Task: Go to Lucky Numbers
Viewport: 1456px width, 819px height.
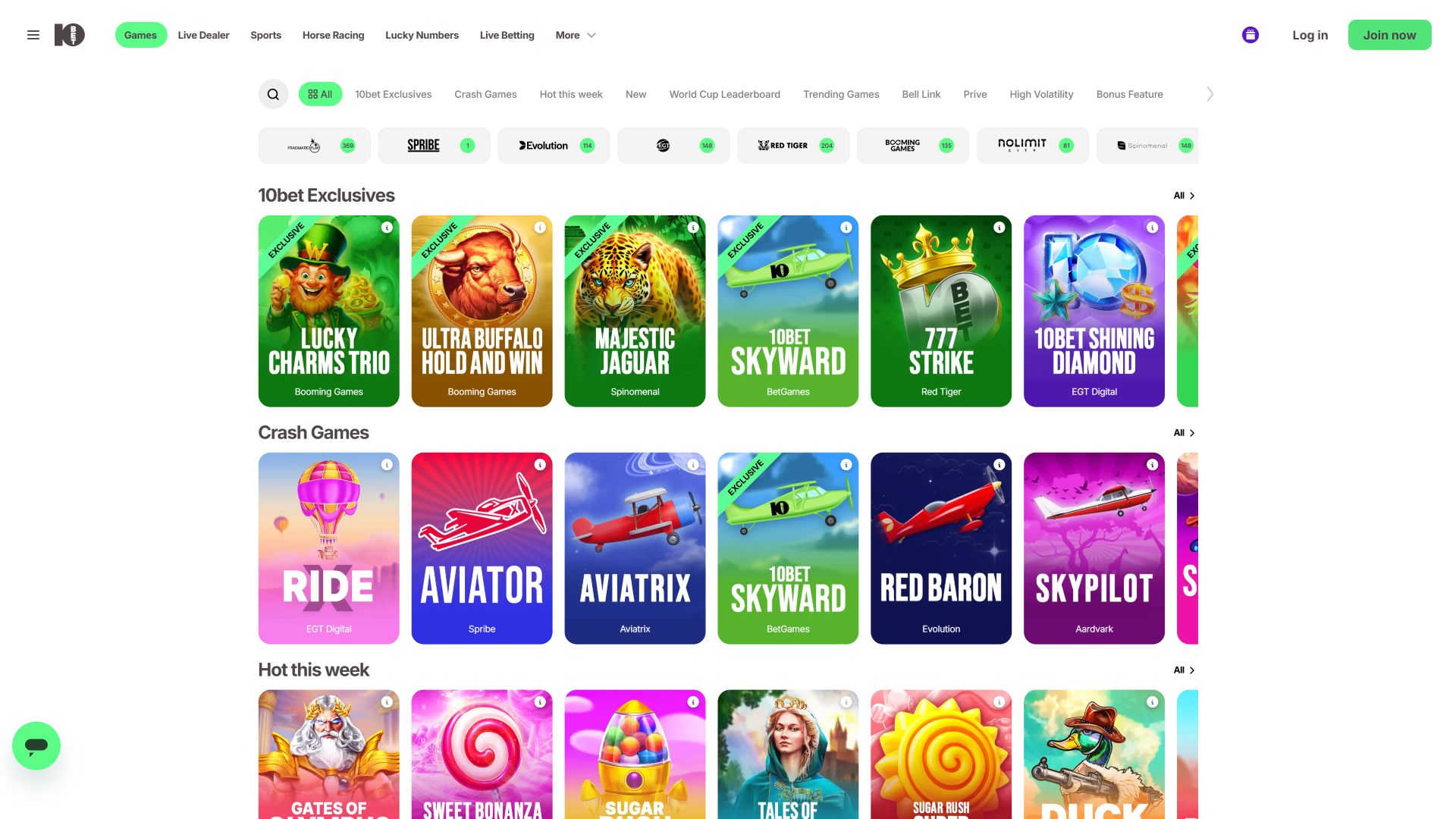Action: click(422, 35)
